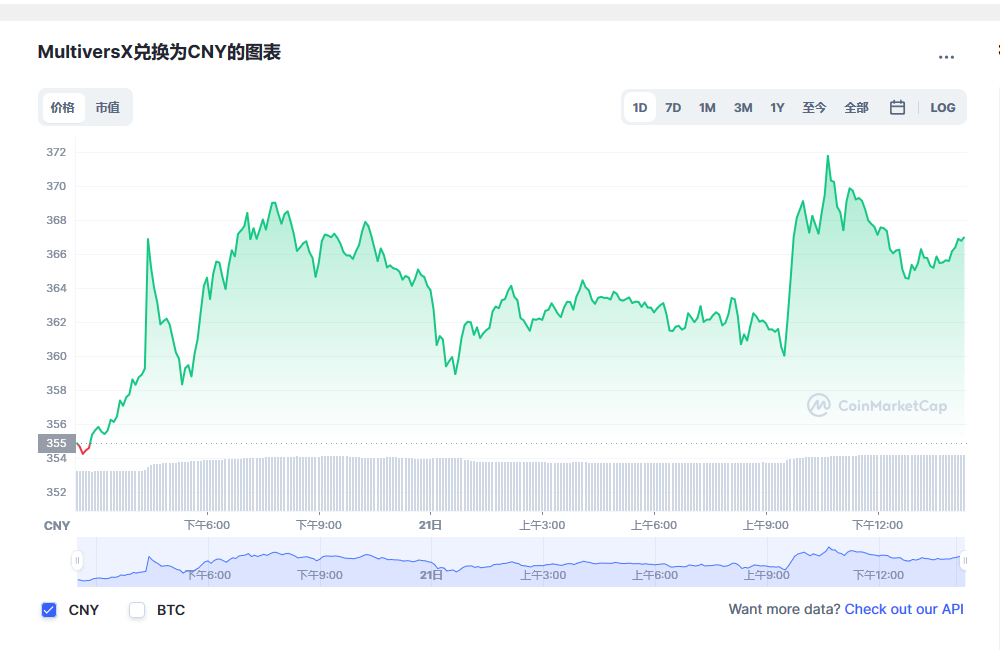Switch to the 市值 tab
This screenshot has height=650, width=1000.
pos(108,107)
